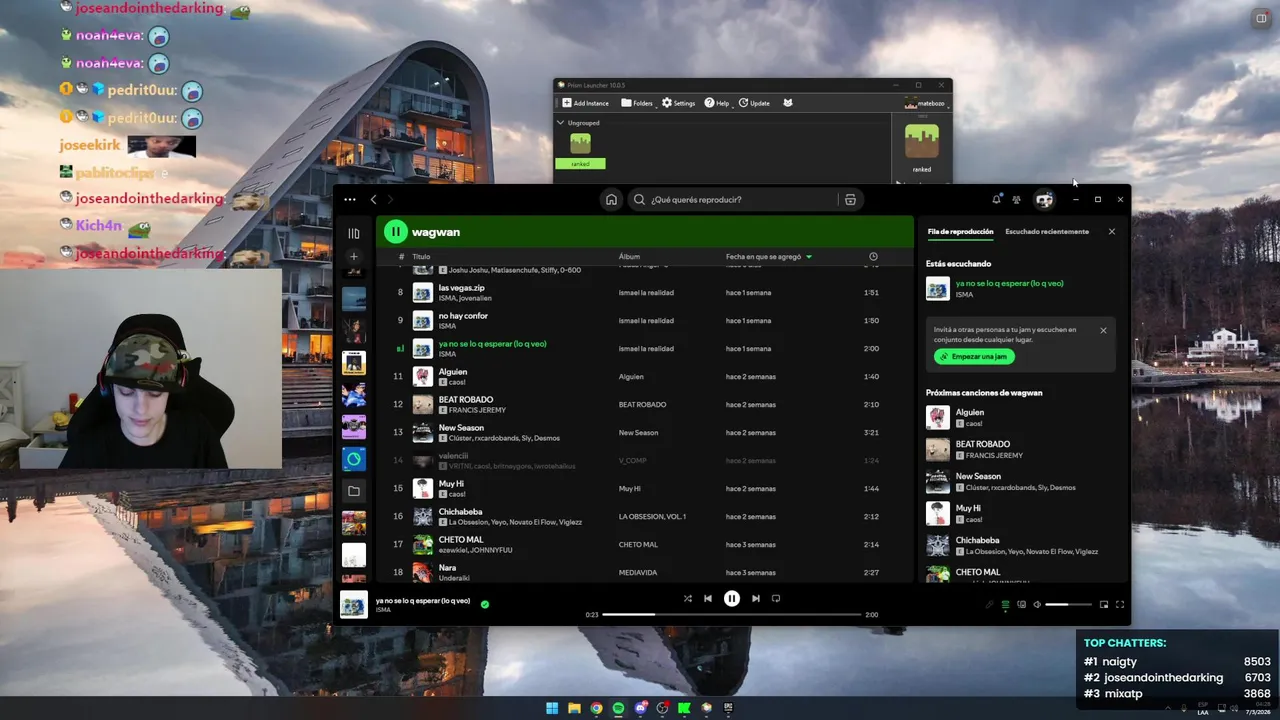Seek on the song progress bar
Viewport: 1280px width, 720px height.
click(731, 614)
